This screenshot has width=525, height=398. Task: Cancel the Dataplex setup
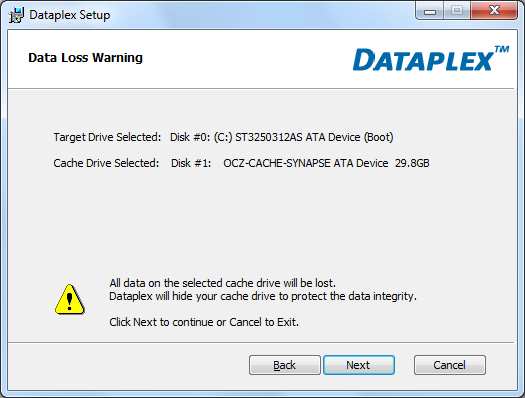click(450, 365)
